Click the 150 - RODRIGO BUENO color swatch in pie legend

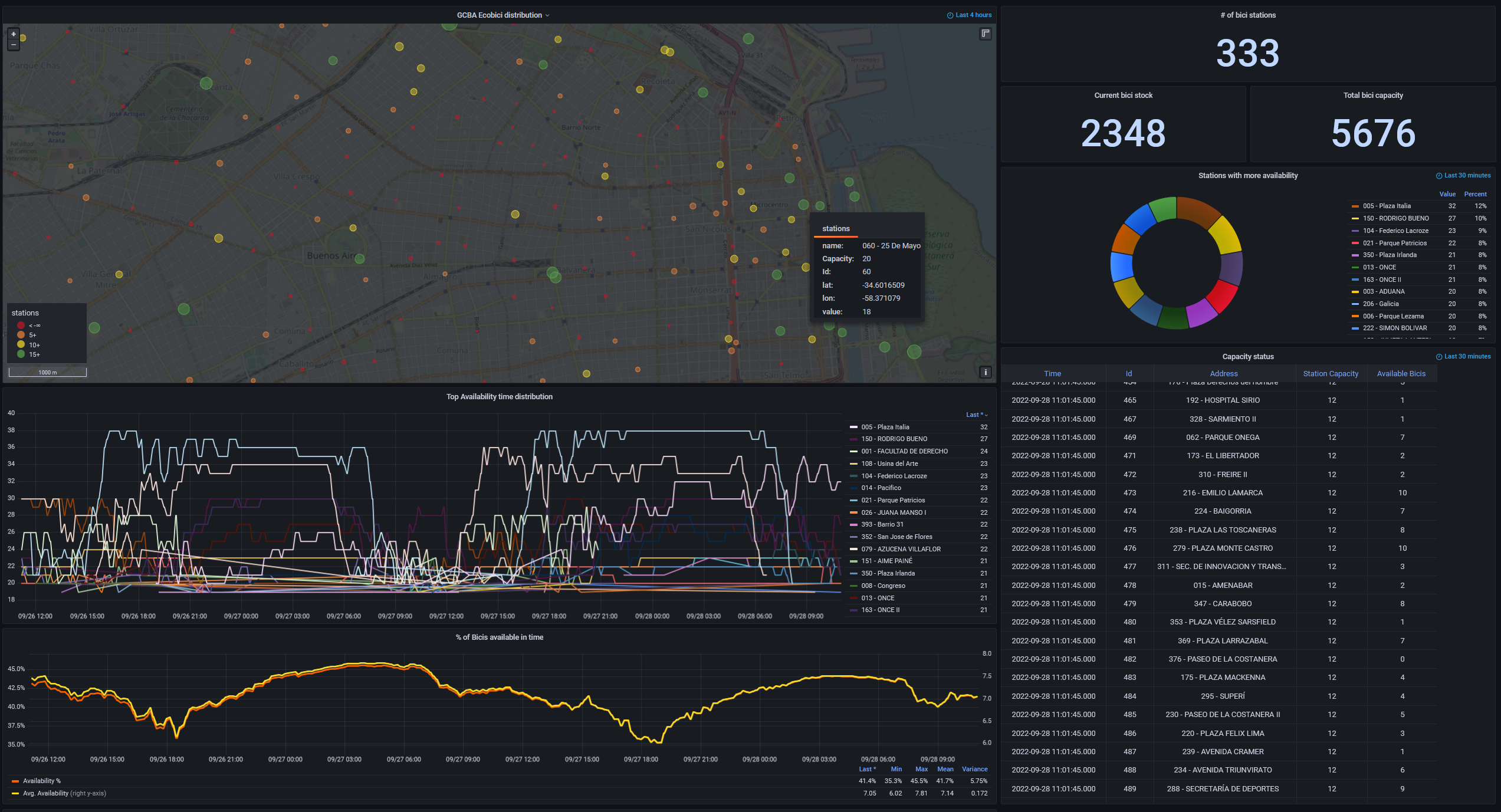point(1355,219)
